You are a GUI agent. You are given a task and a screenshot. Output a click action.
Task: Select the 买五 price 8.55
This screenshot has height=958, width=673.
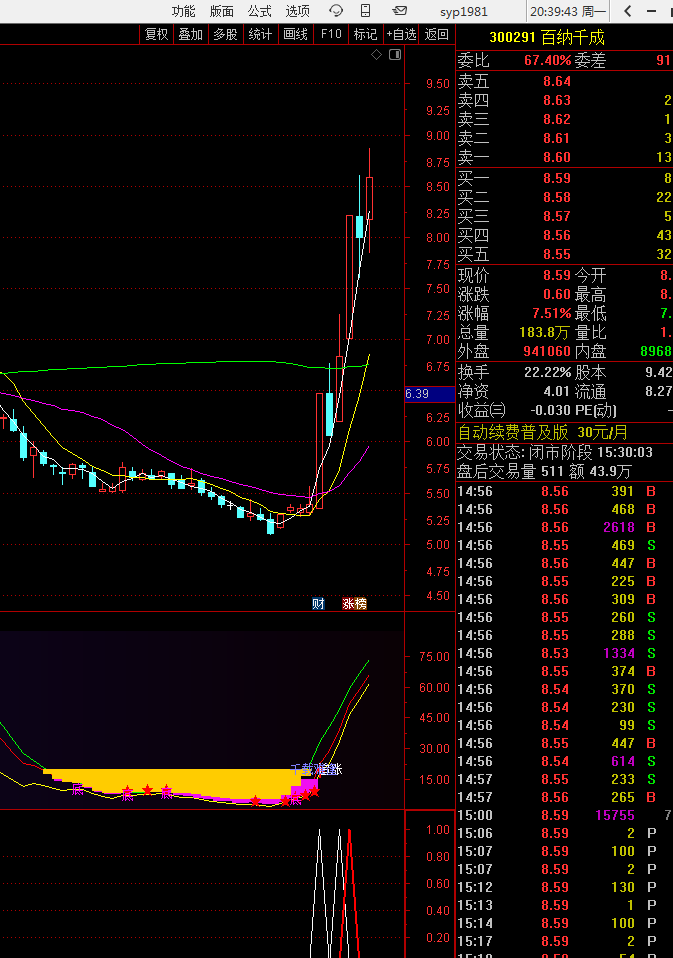pos(557,254)
